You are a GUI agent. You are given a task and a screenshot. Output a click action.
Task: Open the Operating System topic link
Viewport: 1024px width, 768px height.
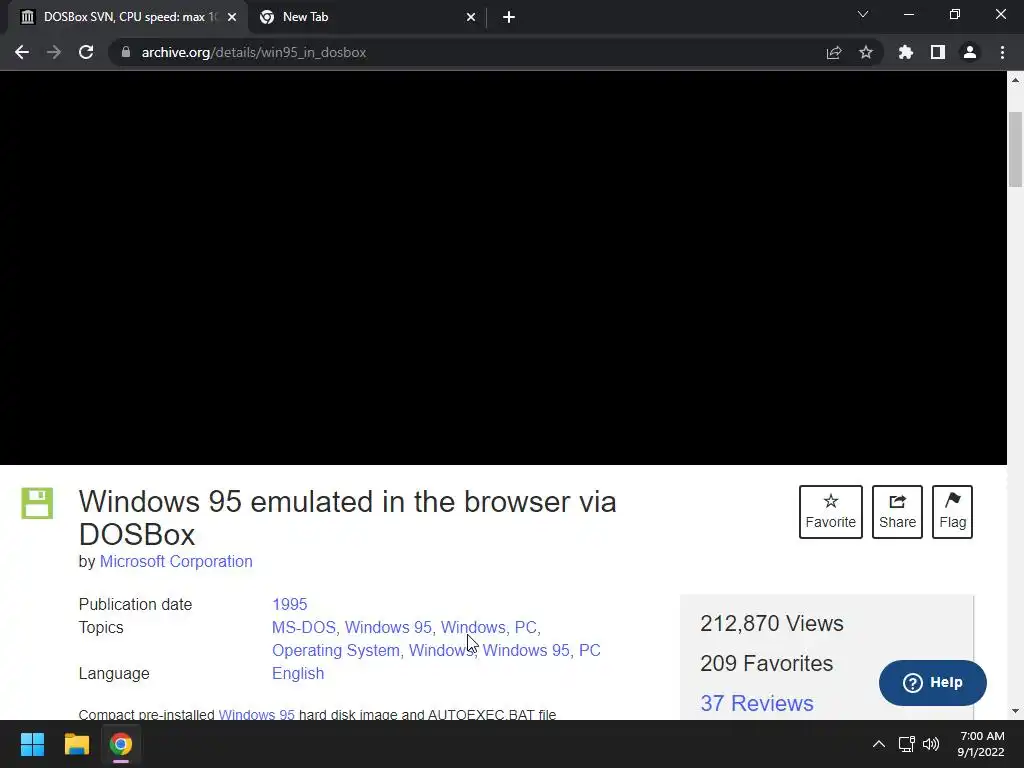click(x=336, y=650)
